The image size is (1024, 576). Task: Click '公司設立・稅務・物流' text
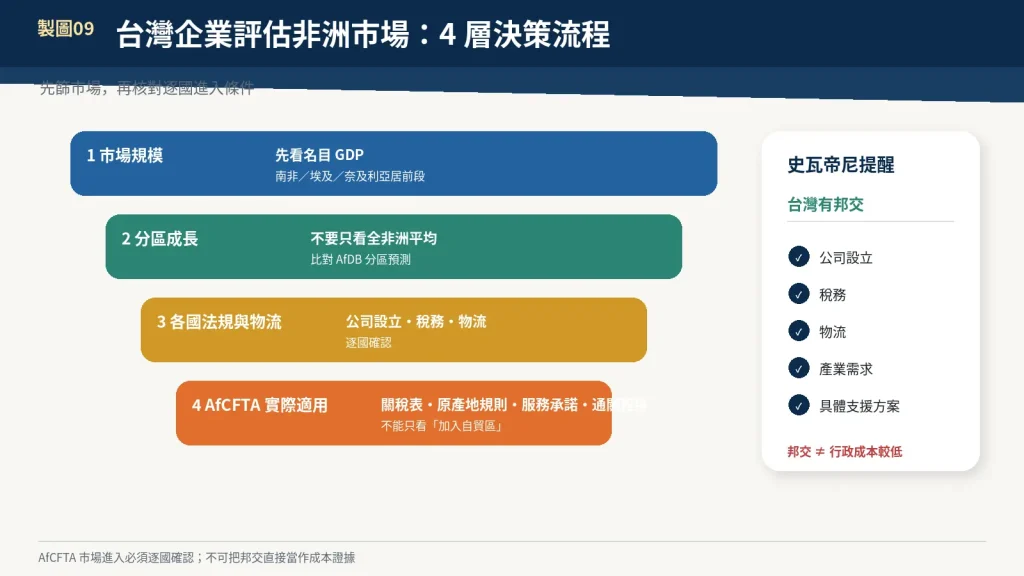[416, 321]
